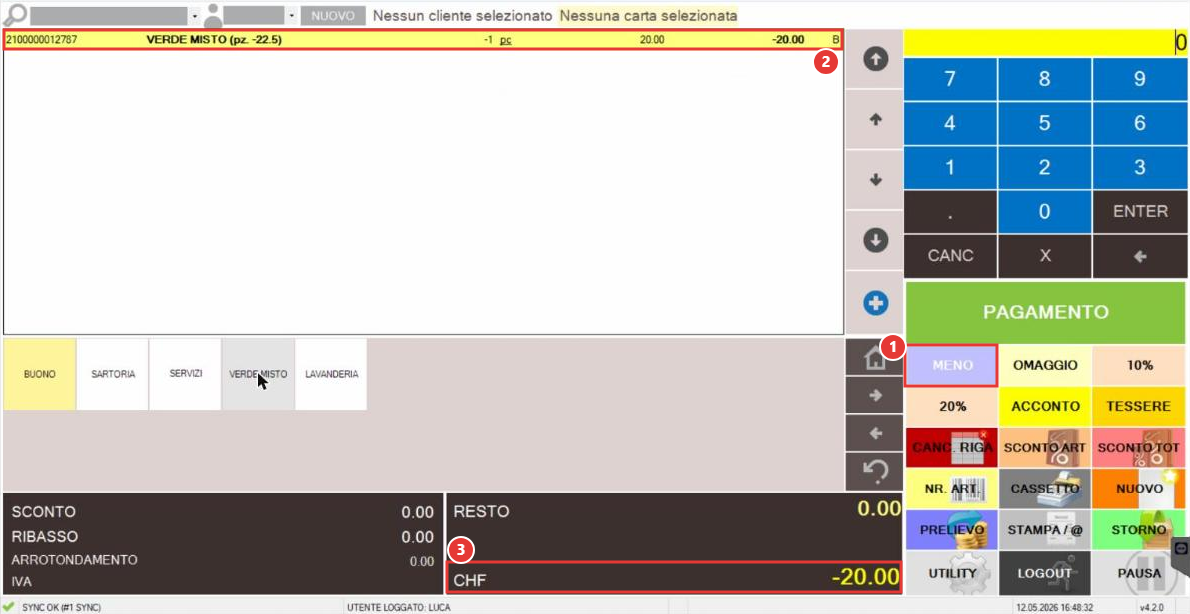Delete last digit with keypad backspace arrow
The width and height of the screenshot is (1190, 614).
[x=1140, y=257]
